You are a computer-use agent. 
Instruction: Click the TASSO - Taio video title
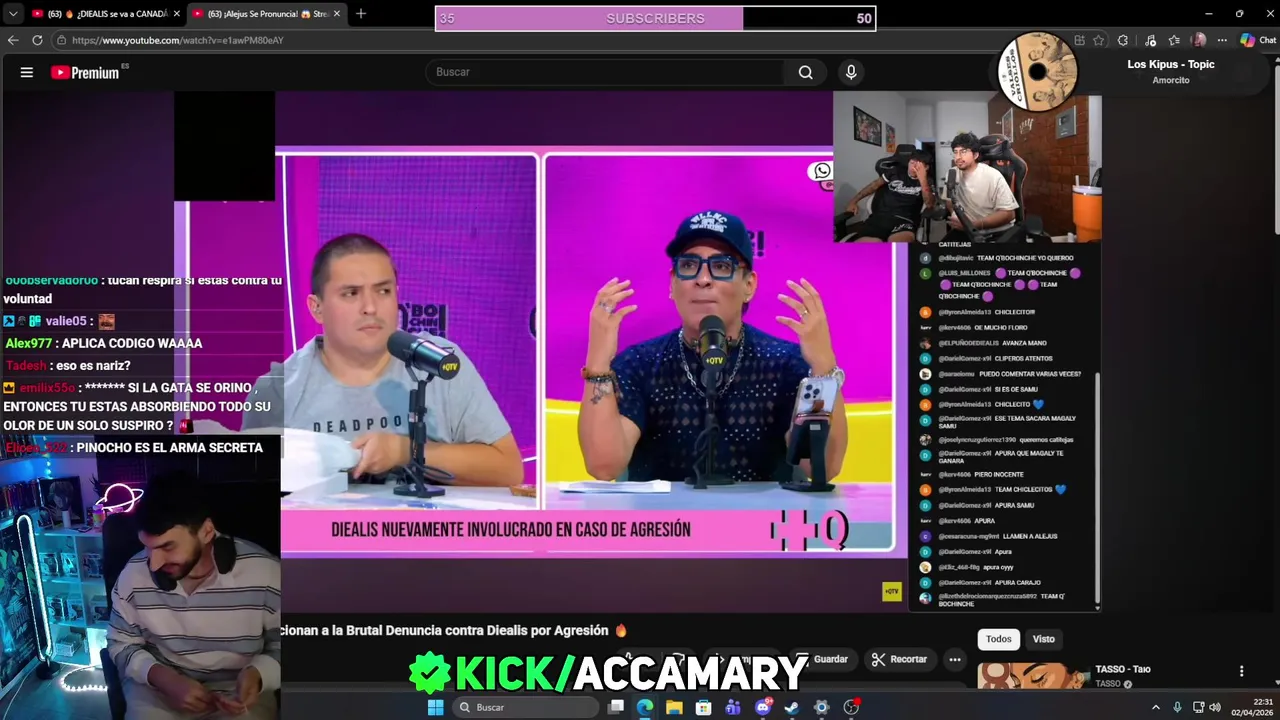(x=1123, y=669)
